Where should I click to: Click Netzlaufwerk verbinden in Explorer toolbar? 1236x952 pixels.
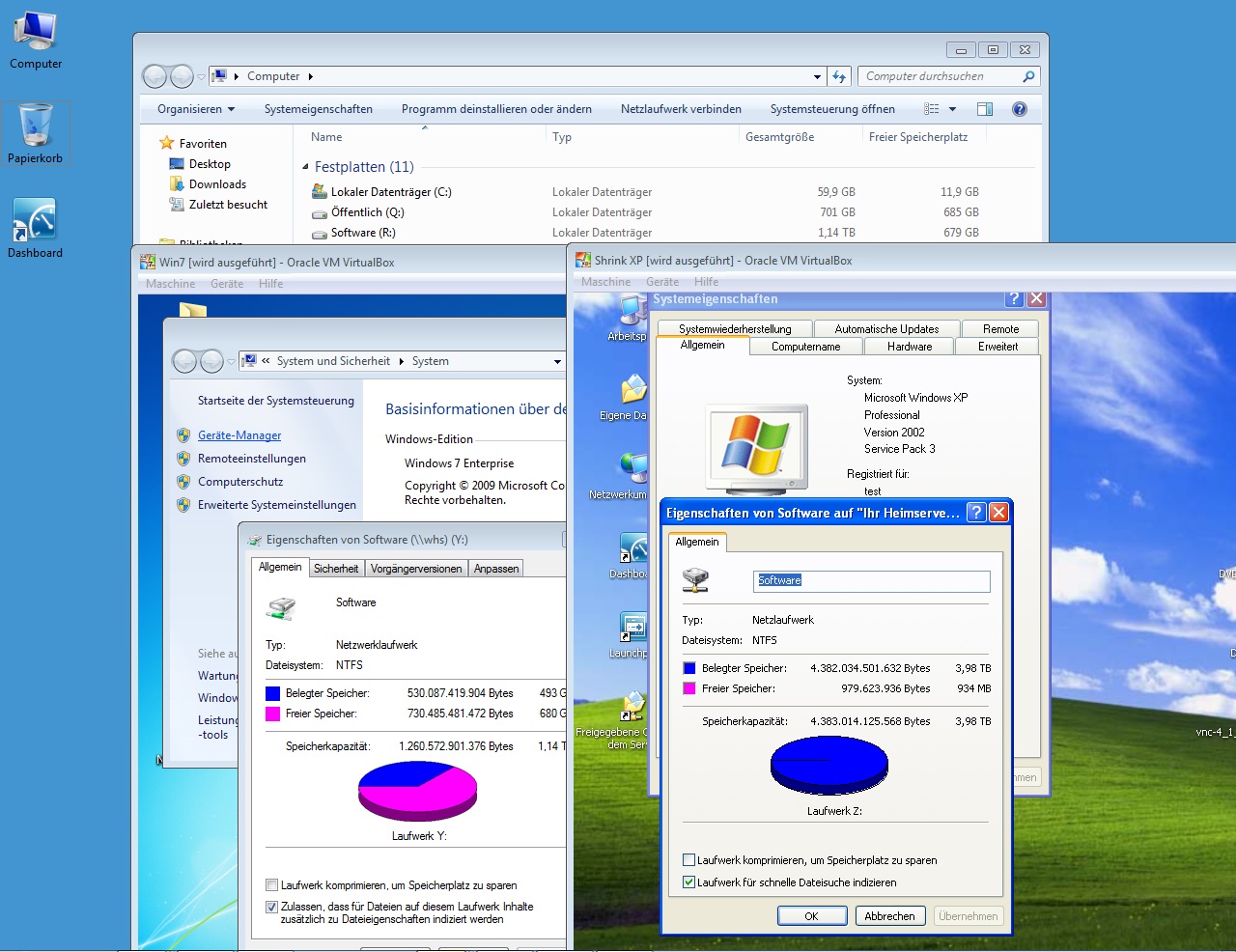point(681,109)
